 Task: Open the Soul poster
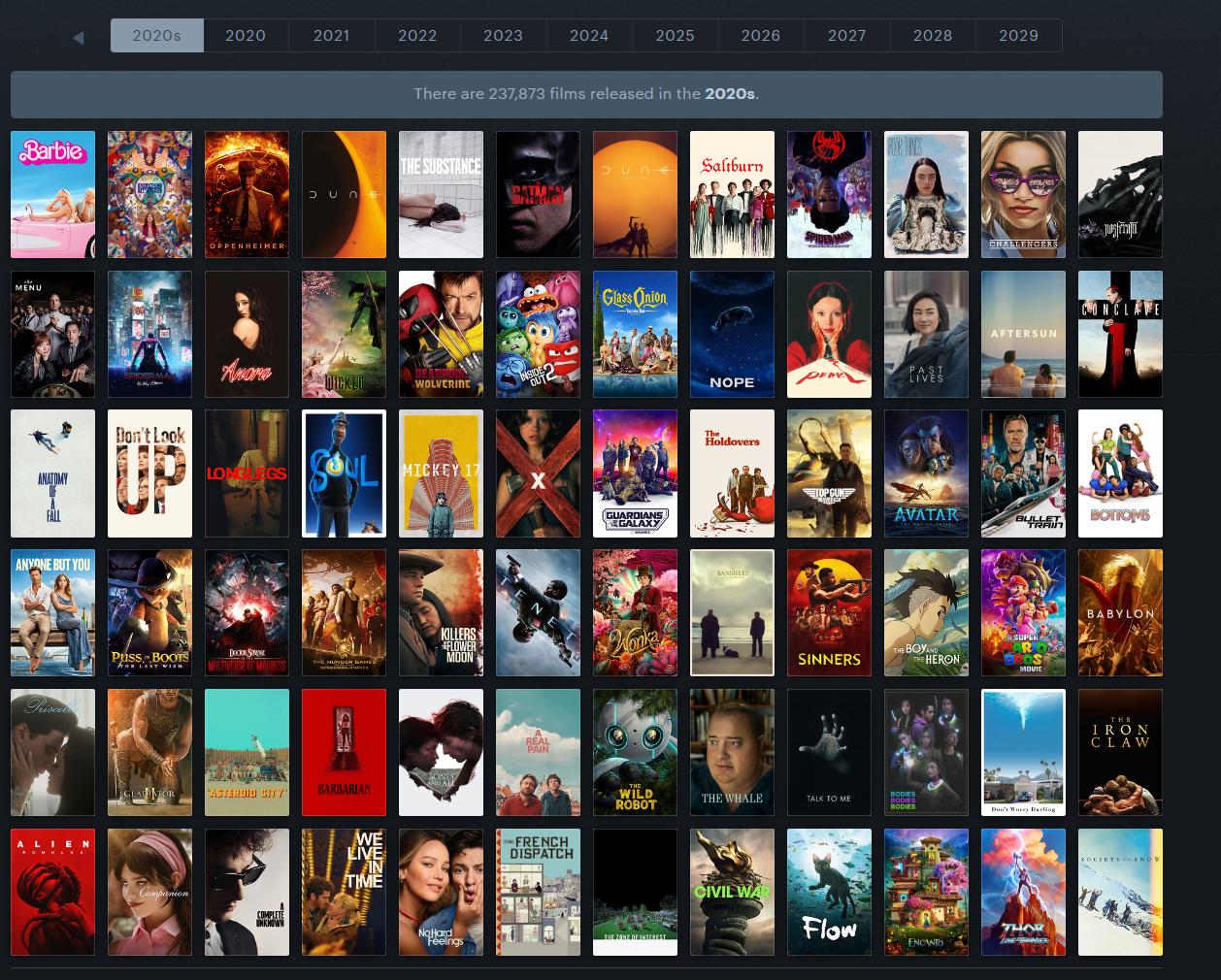[x=345, y=474]
